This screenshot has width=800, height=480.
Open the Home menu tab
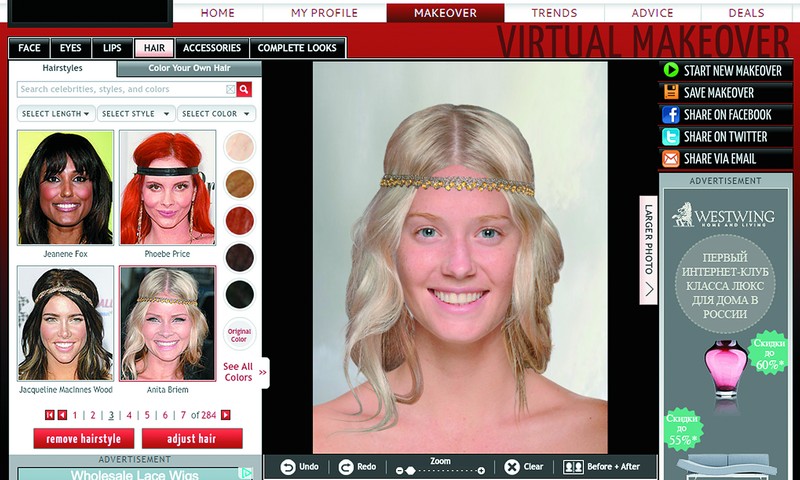(218, 13)
